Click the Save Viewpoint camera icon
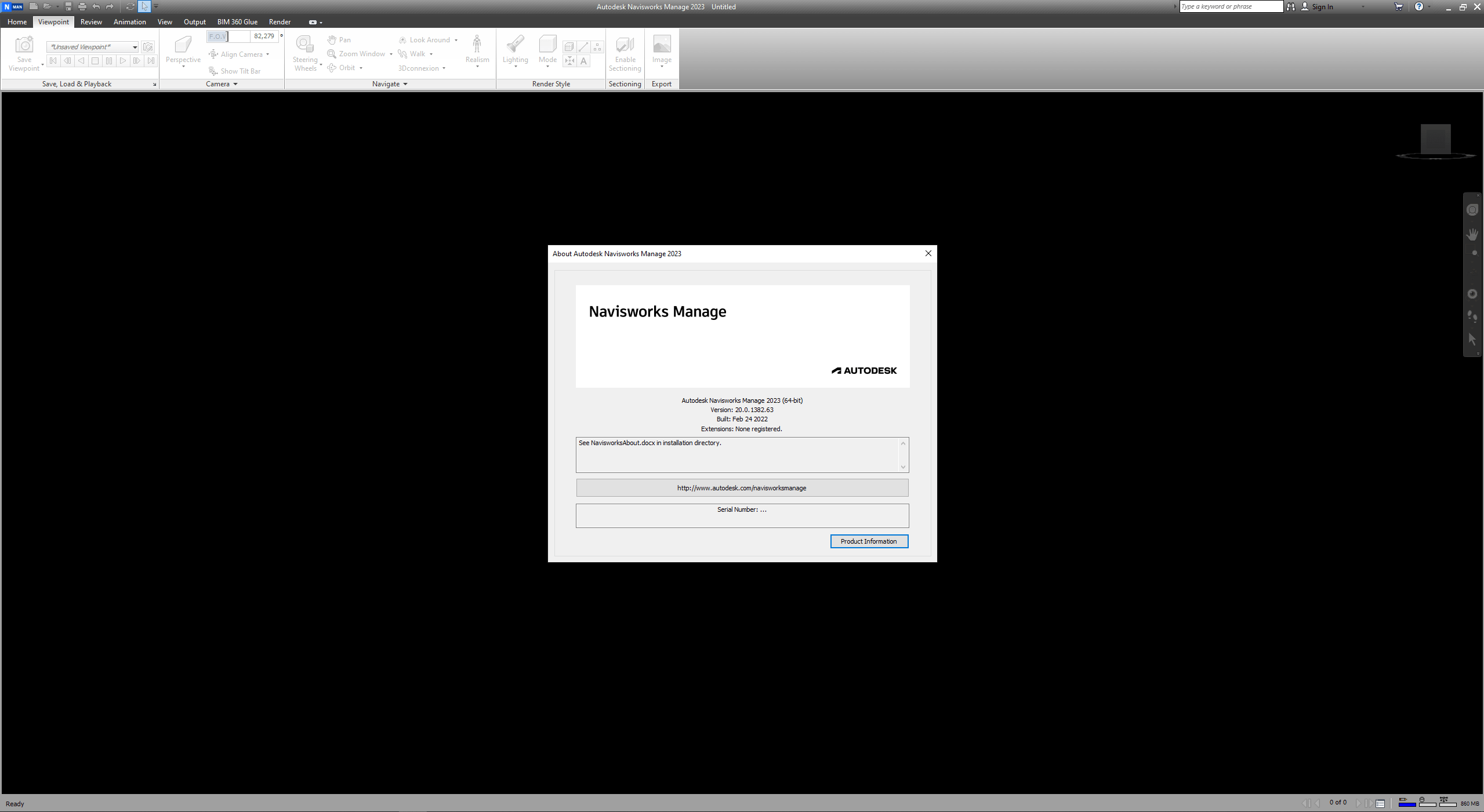Screen dimensions: 1484x812 point(24,45)
